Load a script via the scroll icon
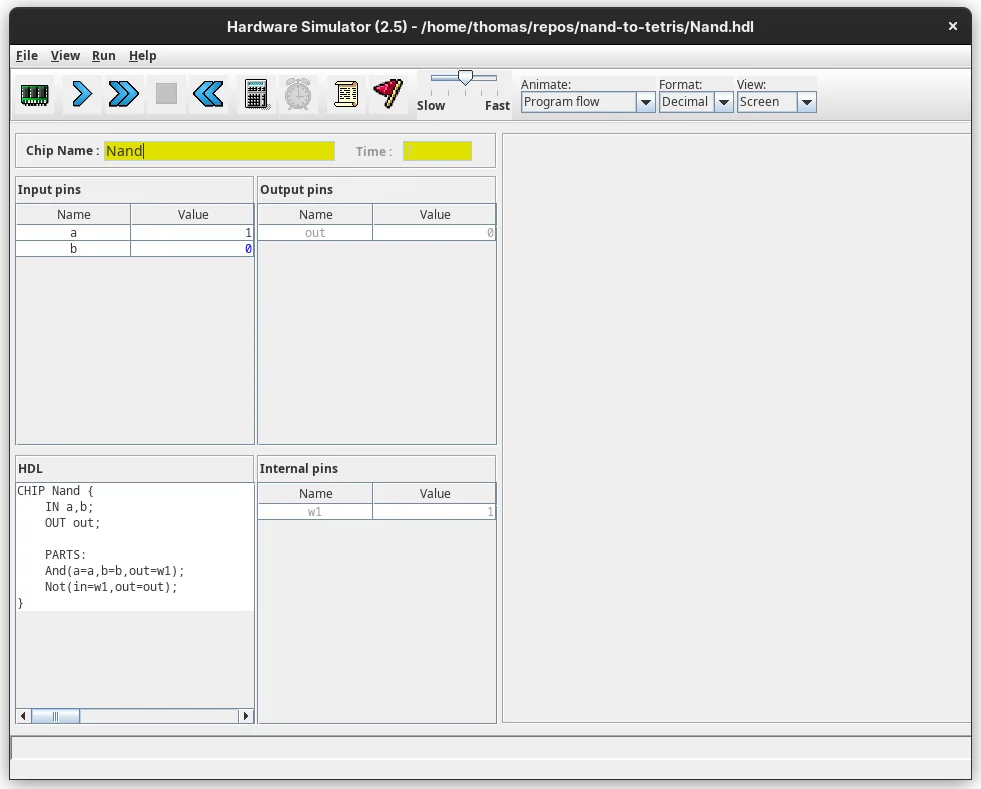 click(x=346, y=95)
